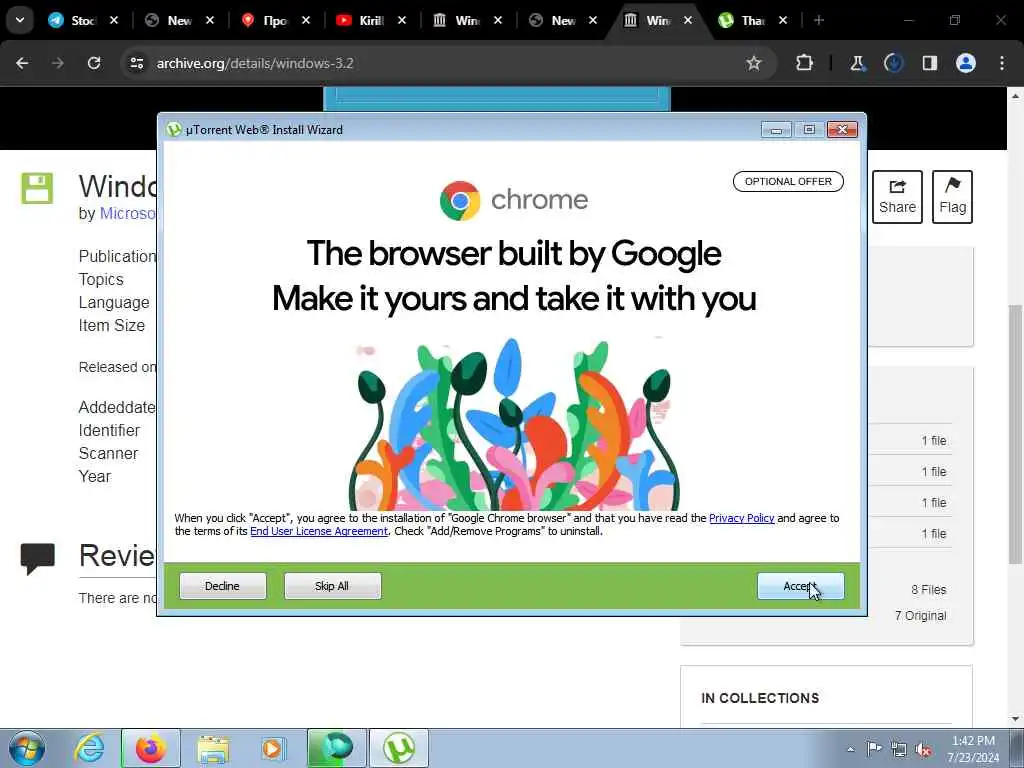The image size is (1024, 768).
Task: Expand the tab search dropdown
Action: click(20, 20)
